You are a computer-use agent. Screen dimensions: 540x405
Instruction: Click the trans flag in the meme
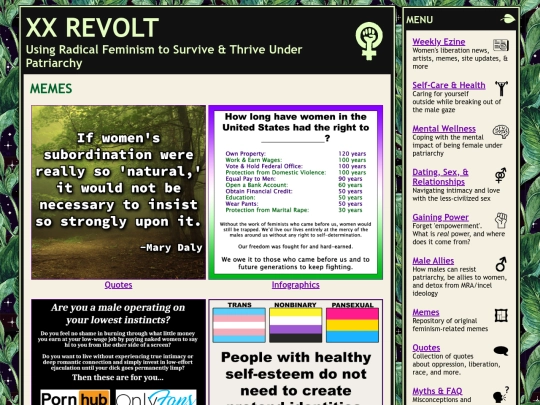[239, 325]
